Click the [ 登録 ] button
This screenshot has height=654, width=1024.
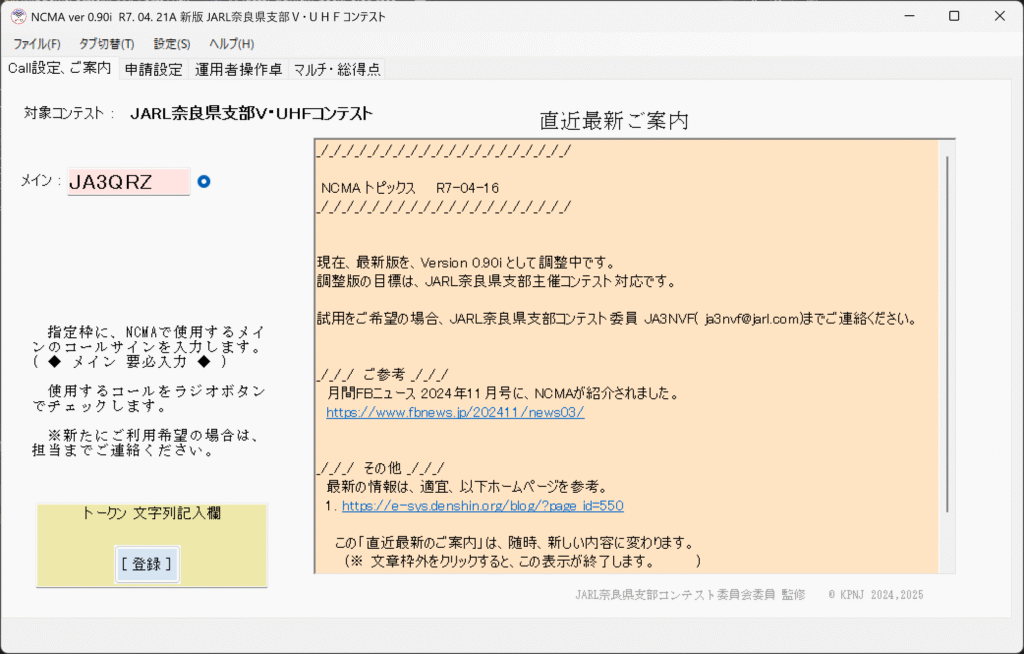[147, 564]
